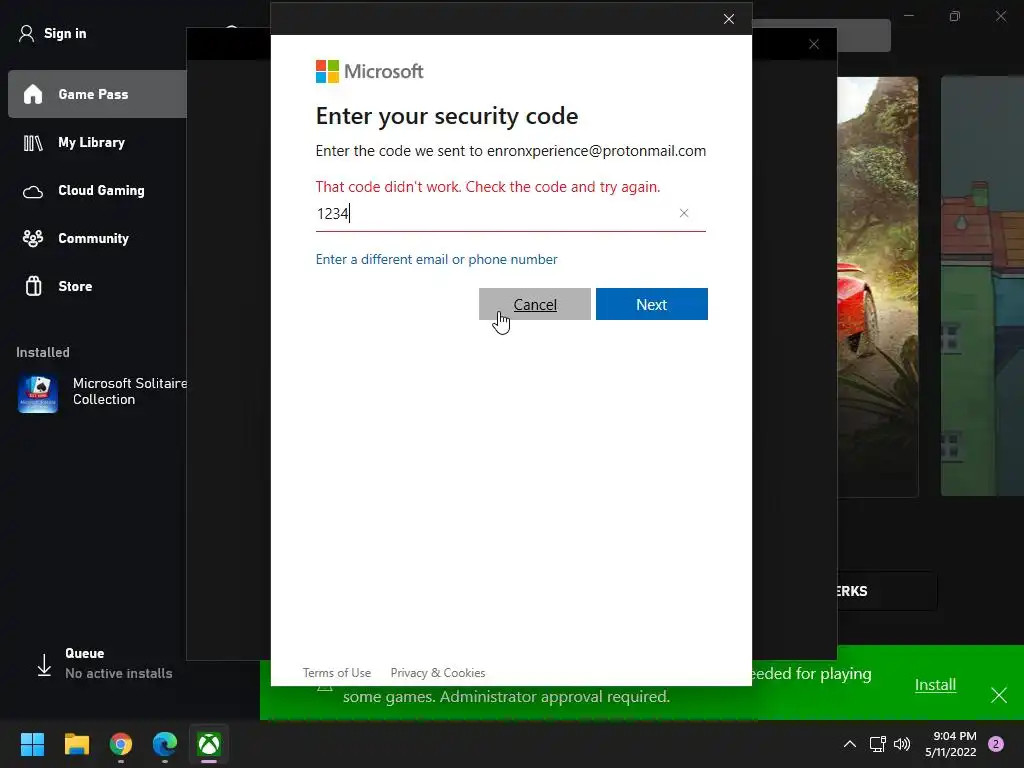This screenshot has height=768, width=1024.
Task: Launch Google Chrome from taskbar
Action: 121,744
